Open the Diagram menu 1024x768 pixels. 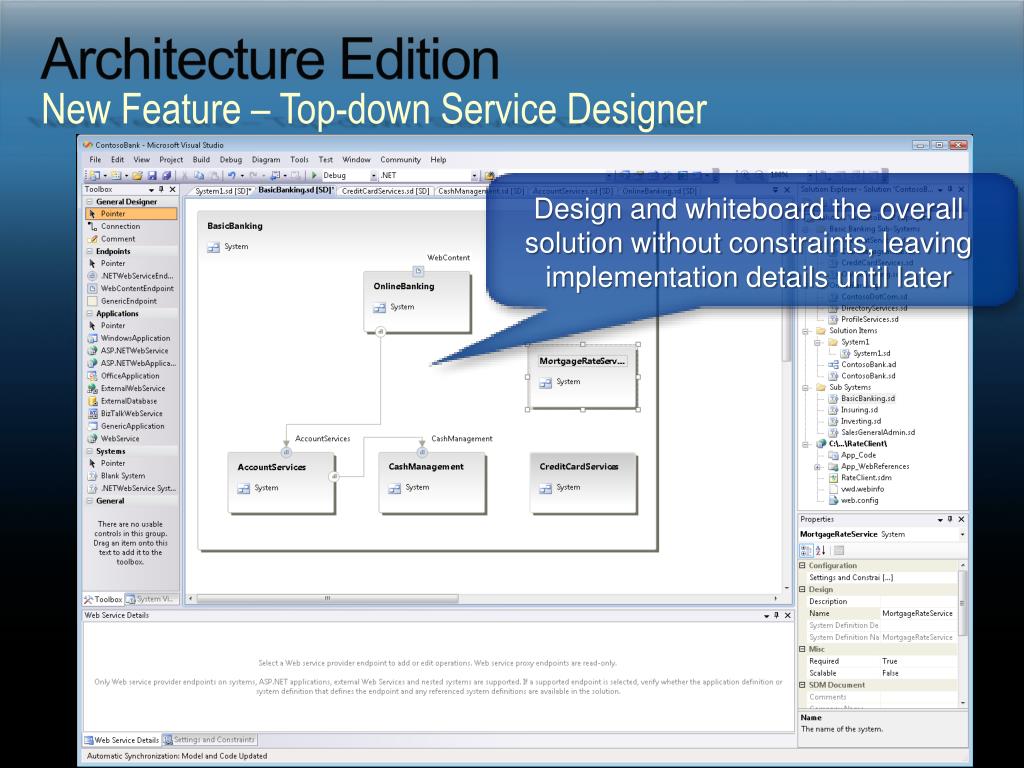(266, 159)
